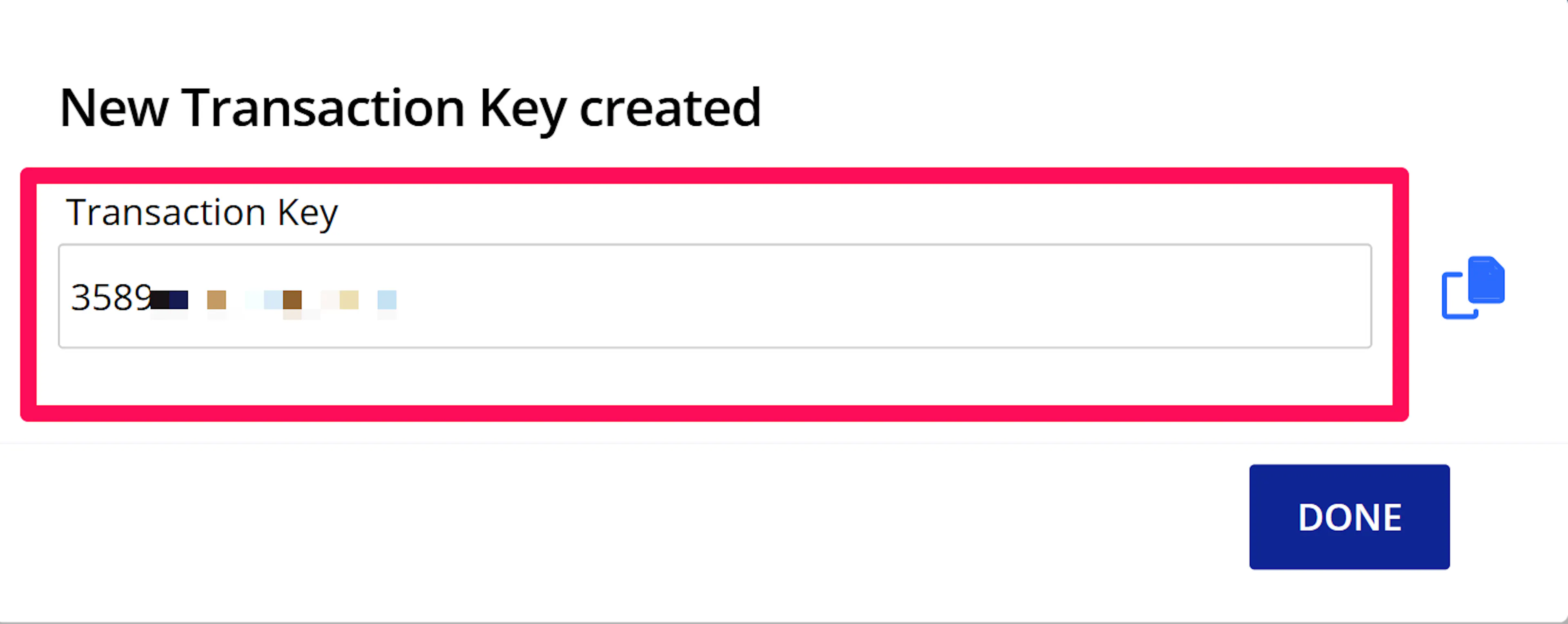The width and height of the screenshot is (1568, 624).
Task: Copy the Transaction Key with the copy icon
Action: tap(1472, 288)
